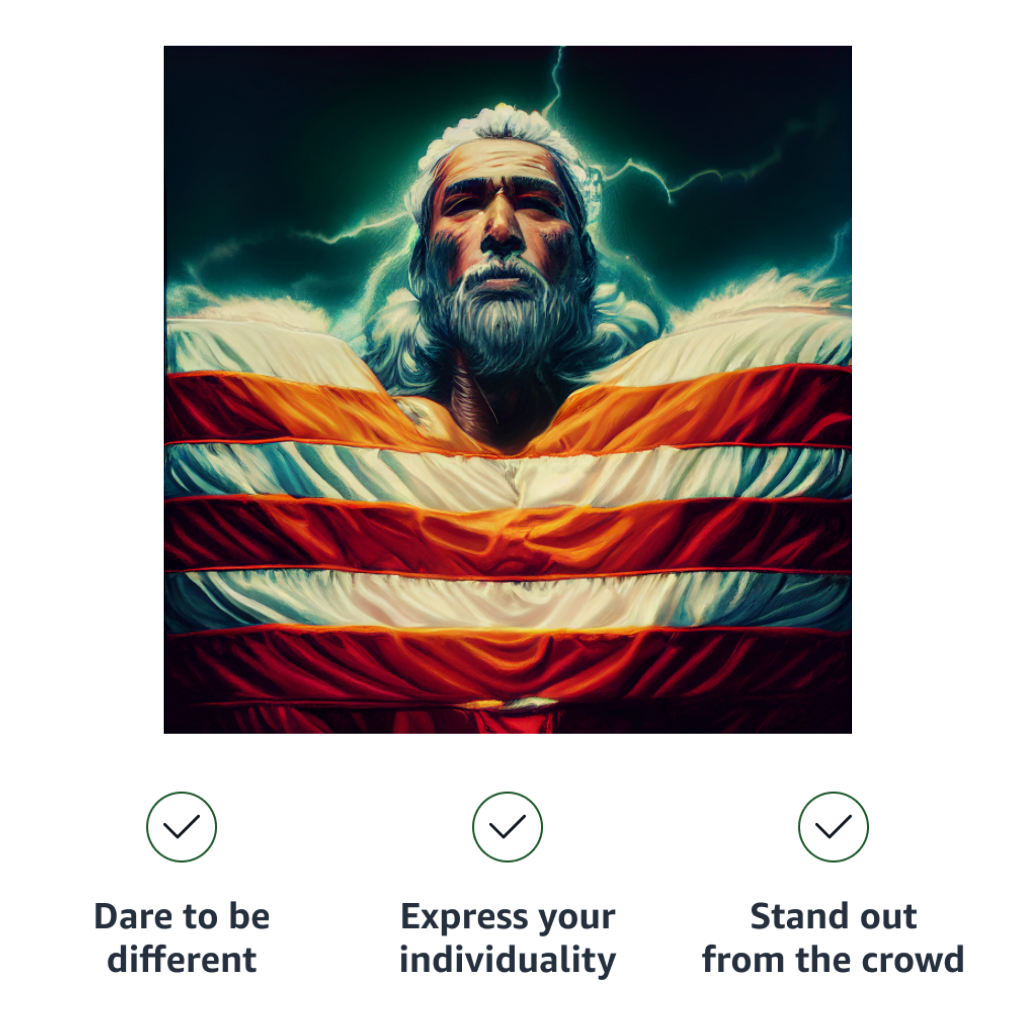The width and height of the screenshot is (1024, 1024).
Task: Click the checkmark icon above "Stand out from the crowd"
Action: 833,827
